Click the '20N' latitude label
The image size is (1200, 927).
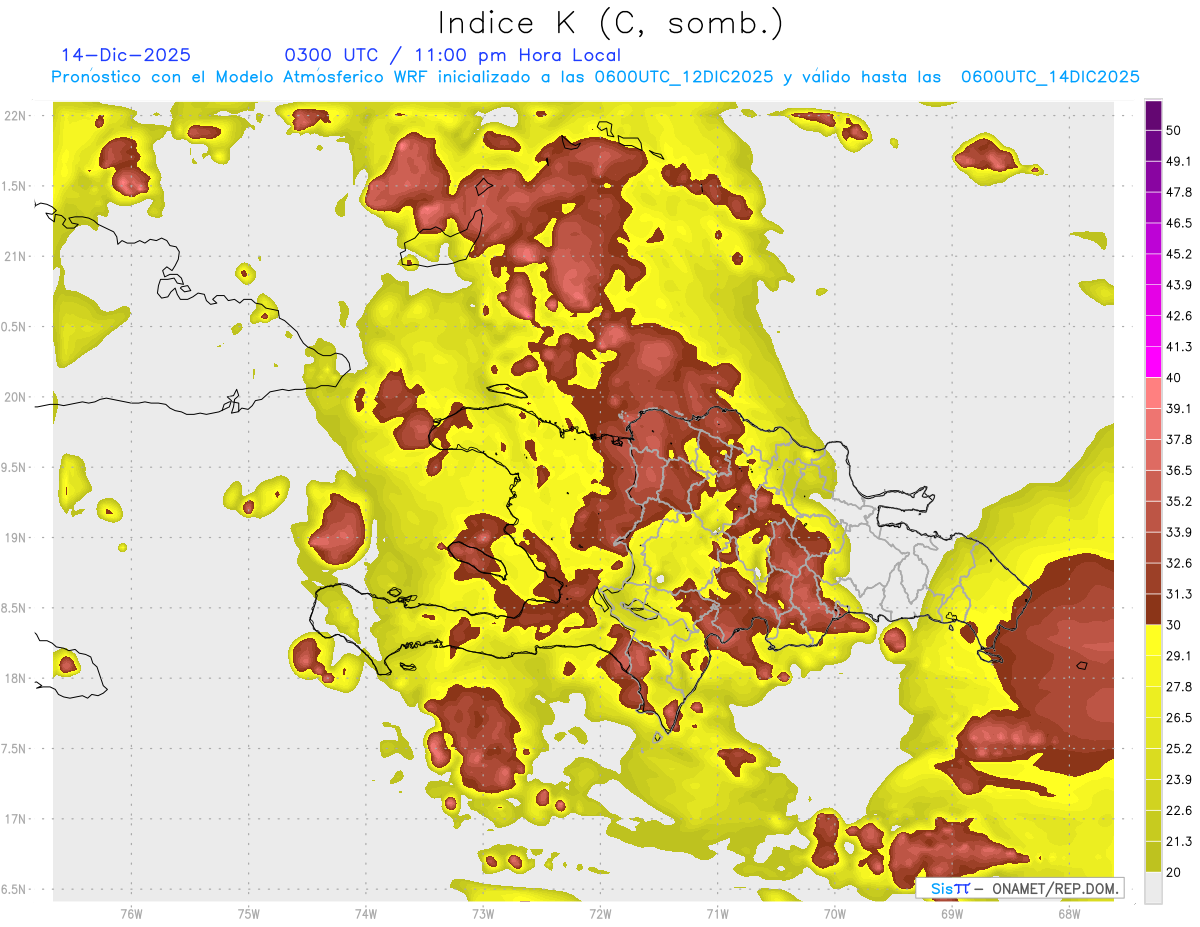(x=16, y=397)
